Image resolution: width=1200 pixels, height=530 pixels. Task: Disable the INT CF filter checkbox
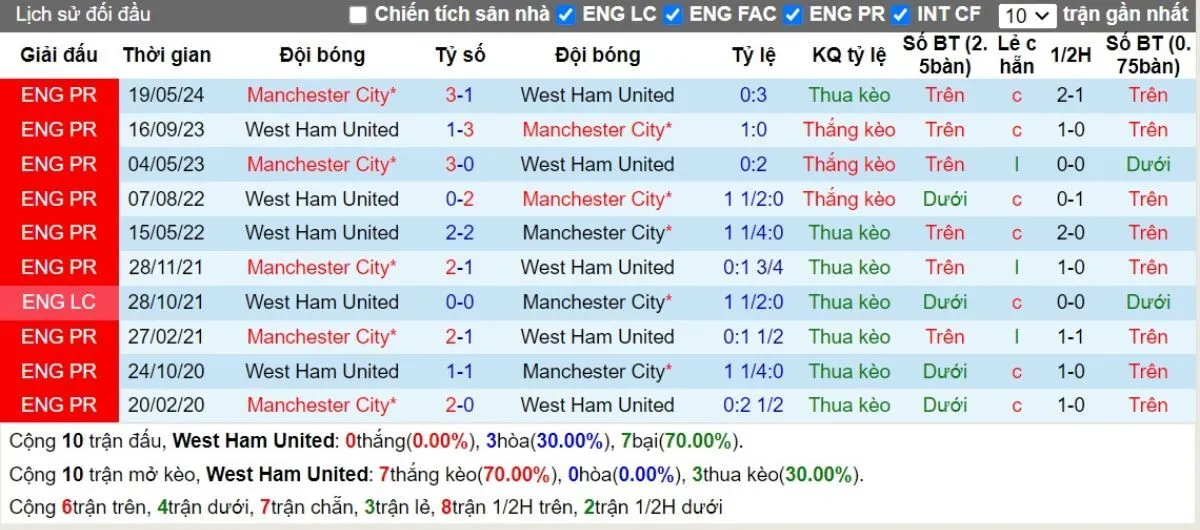click(x=901, y=15)
